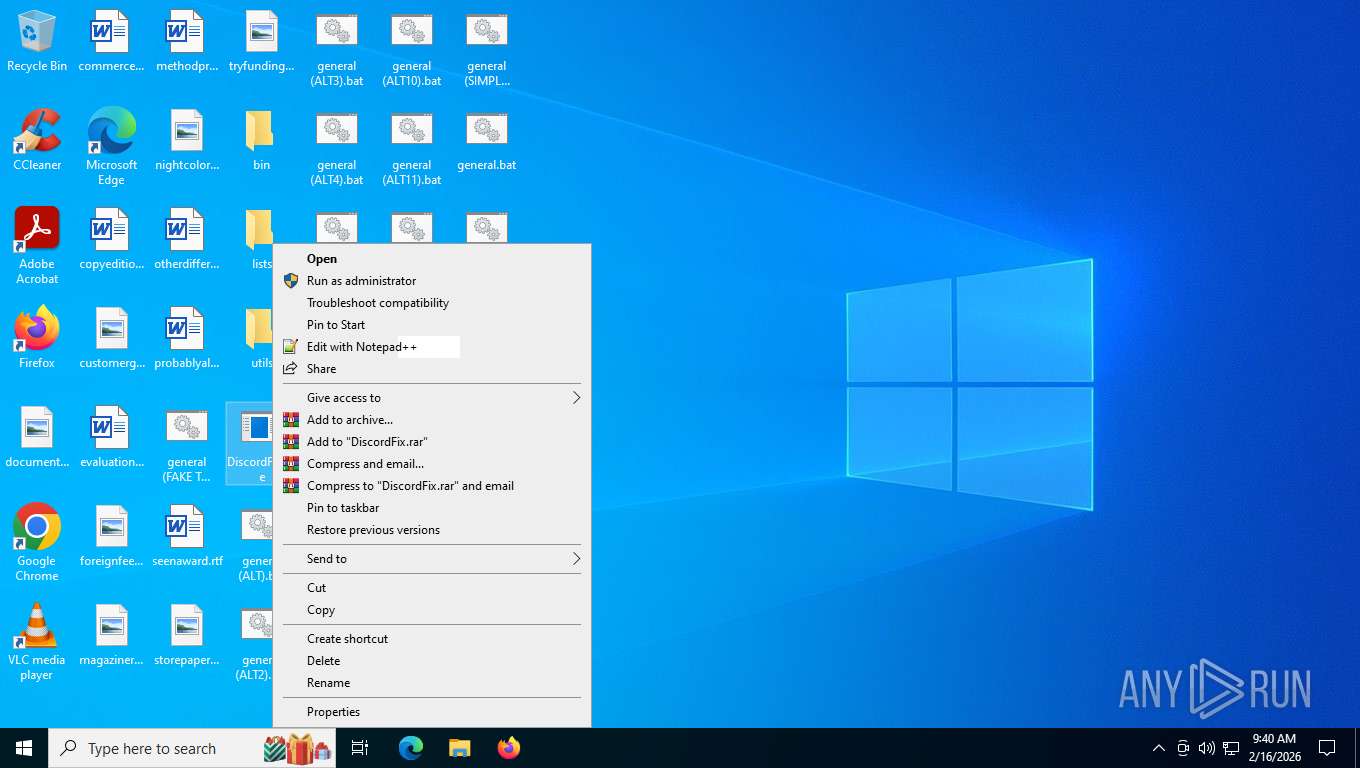Choose Rename in context menu
The width and height of the screenshot is (1360, 768).
click(432, 683)
